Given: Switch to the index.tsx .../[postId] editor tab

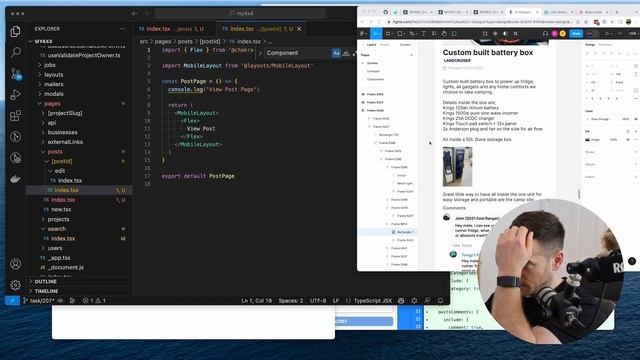Looking at the screenshot, I should coord(260,29).
